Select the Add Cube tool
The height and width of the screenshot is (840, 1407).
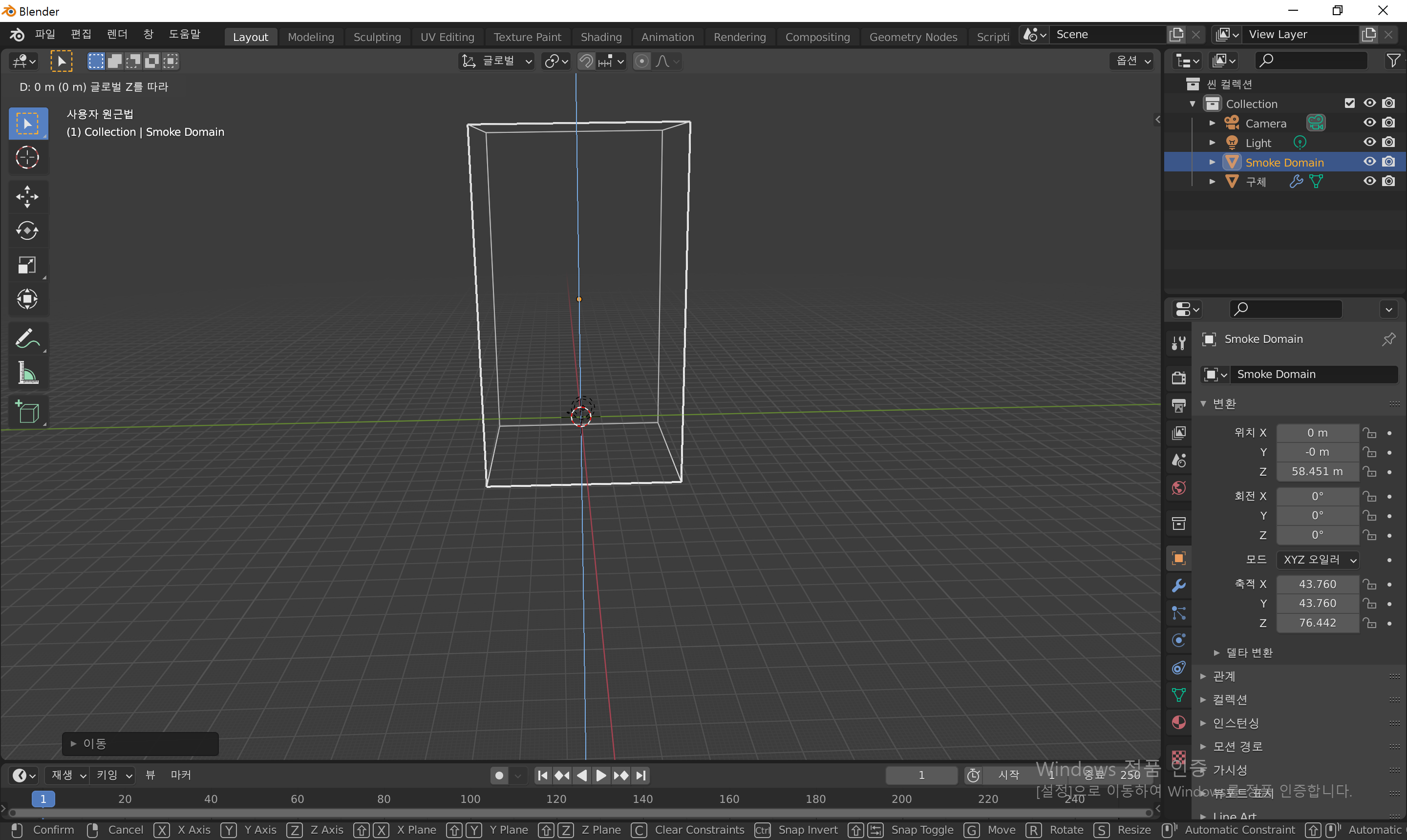coord(28,412)
